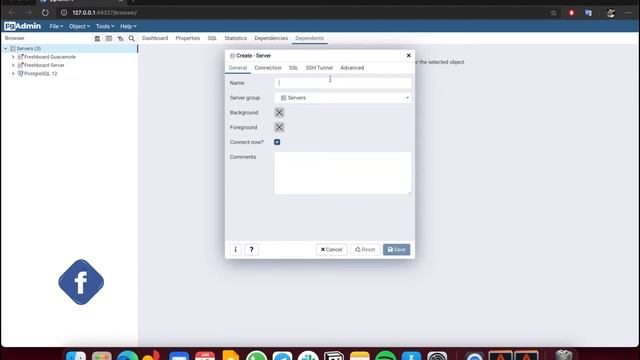Click into the Name input field
Image resolution: width=640 pixels, height=360 pixels.
click(342, 83)
